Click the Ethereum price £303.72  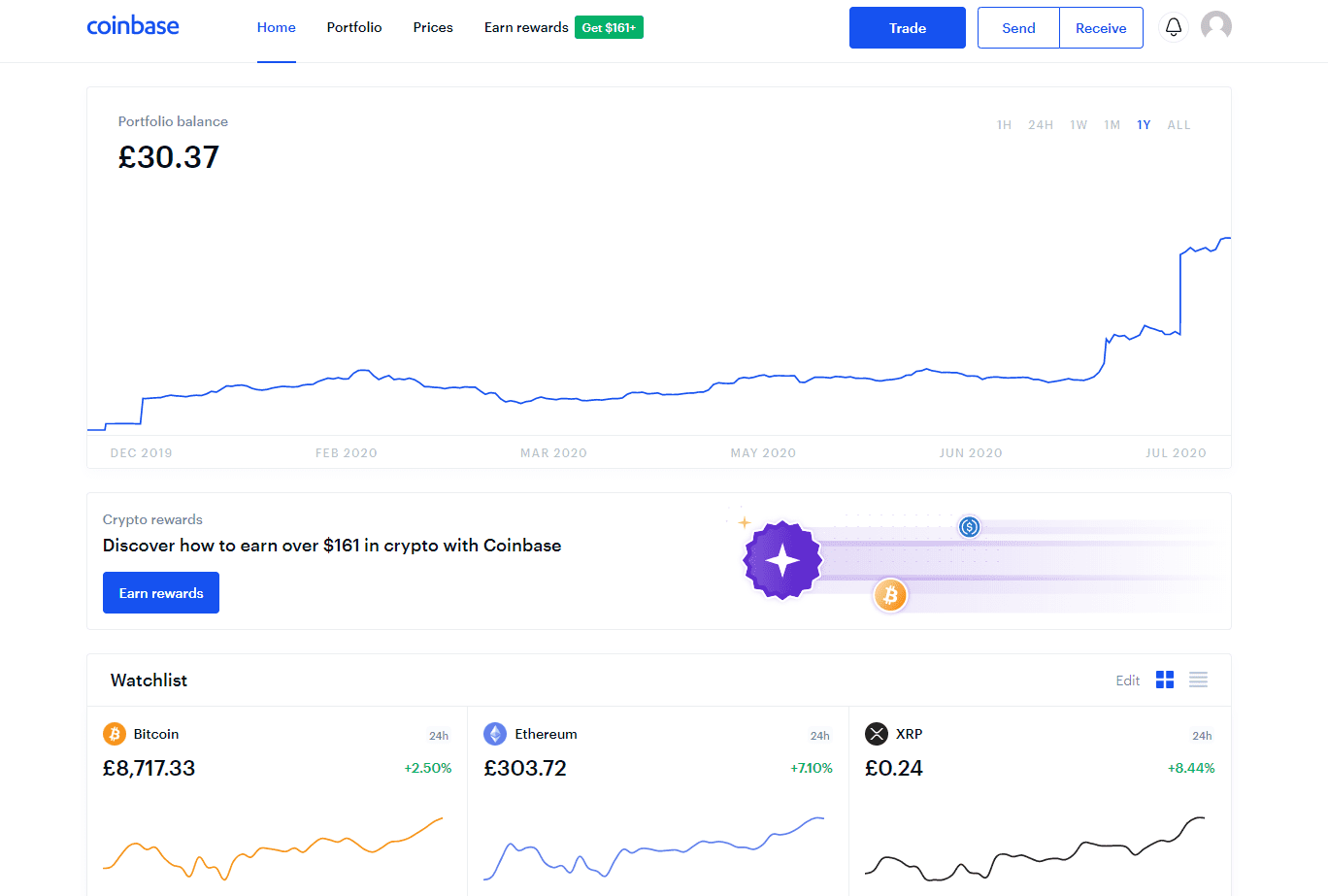tap(525, 768)
